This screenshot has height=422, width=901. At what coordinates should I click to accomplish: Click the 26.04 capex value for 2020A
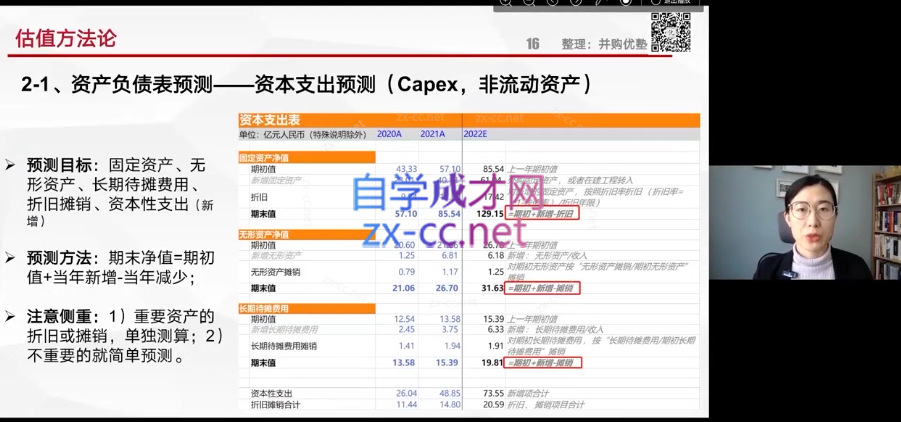[406, 394]
